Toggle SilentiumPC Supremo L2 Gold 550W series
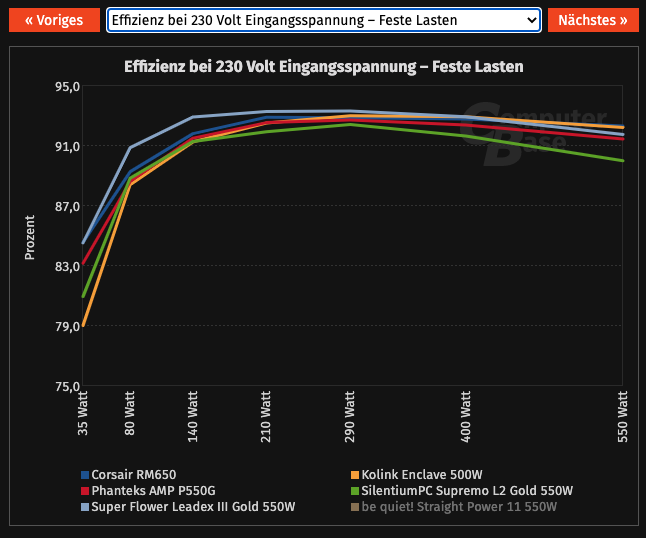646x538 pixels. [x=462, y=491]
